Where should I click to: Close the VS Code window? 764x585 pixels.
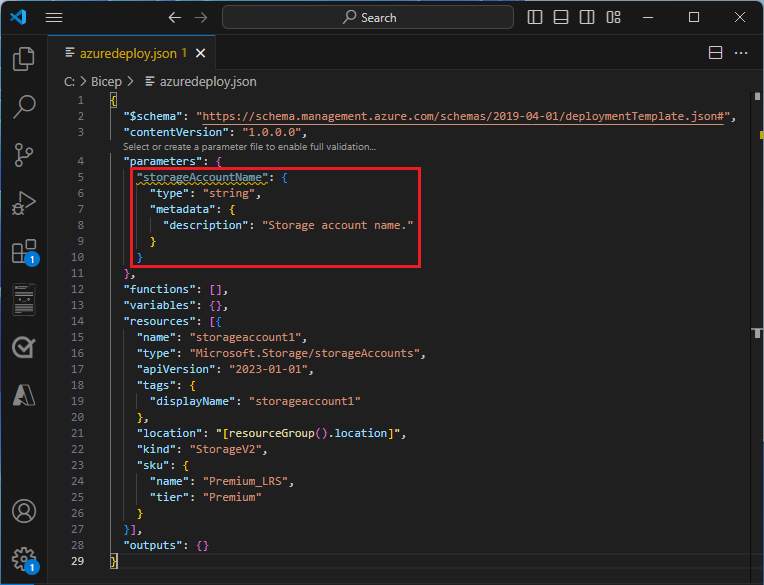pyautogui.click(x=740, y=18)
